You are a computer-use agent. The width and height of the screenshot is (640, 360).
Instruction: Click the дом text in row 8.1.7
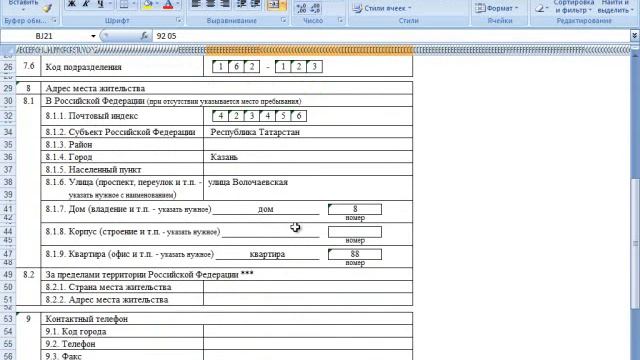pyautogui.click(x=266, y=209)
